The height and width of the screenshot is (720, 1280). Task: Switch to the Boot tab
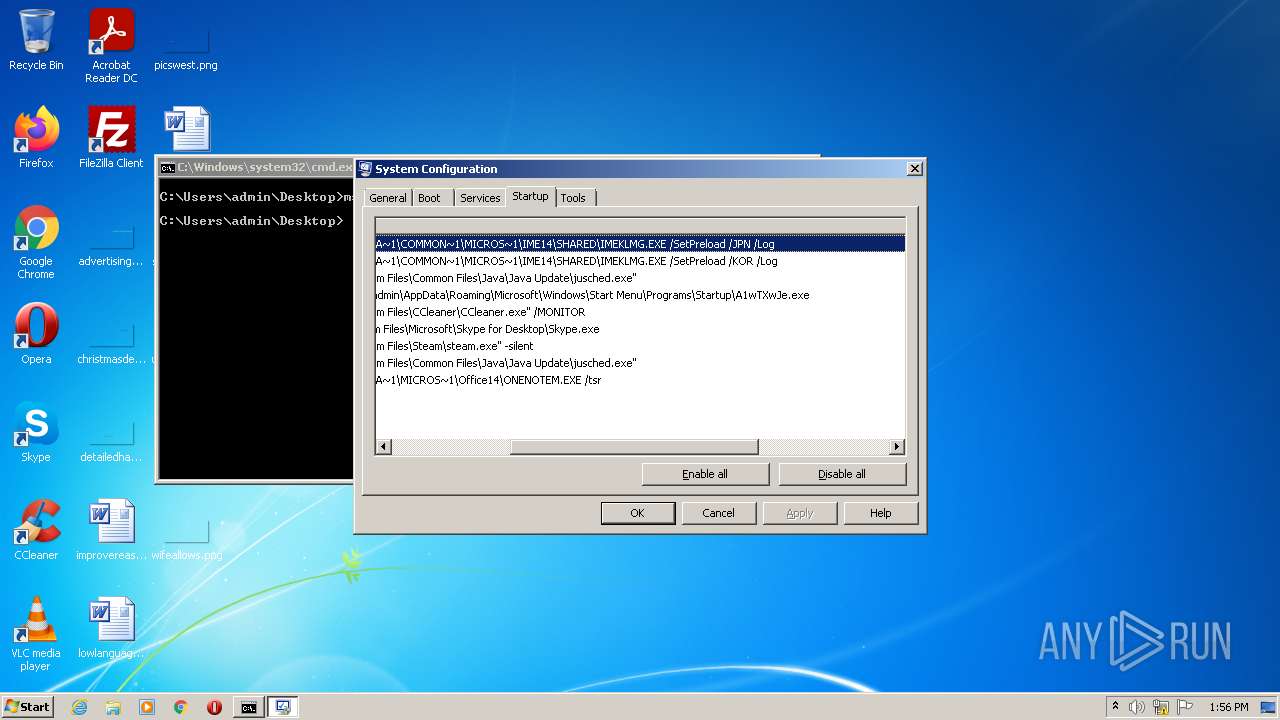[429, 198]
